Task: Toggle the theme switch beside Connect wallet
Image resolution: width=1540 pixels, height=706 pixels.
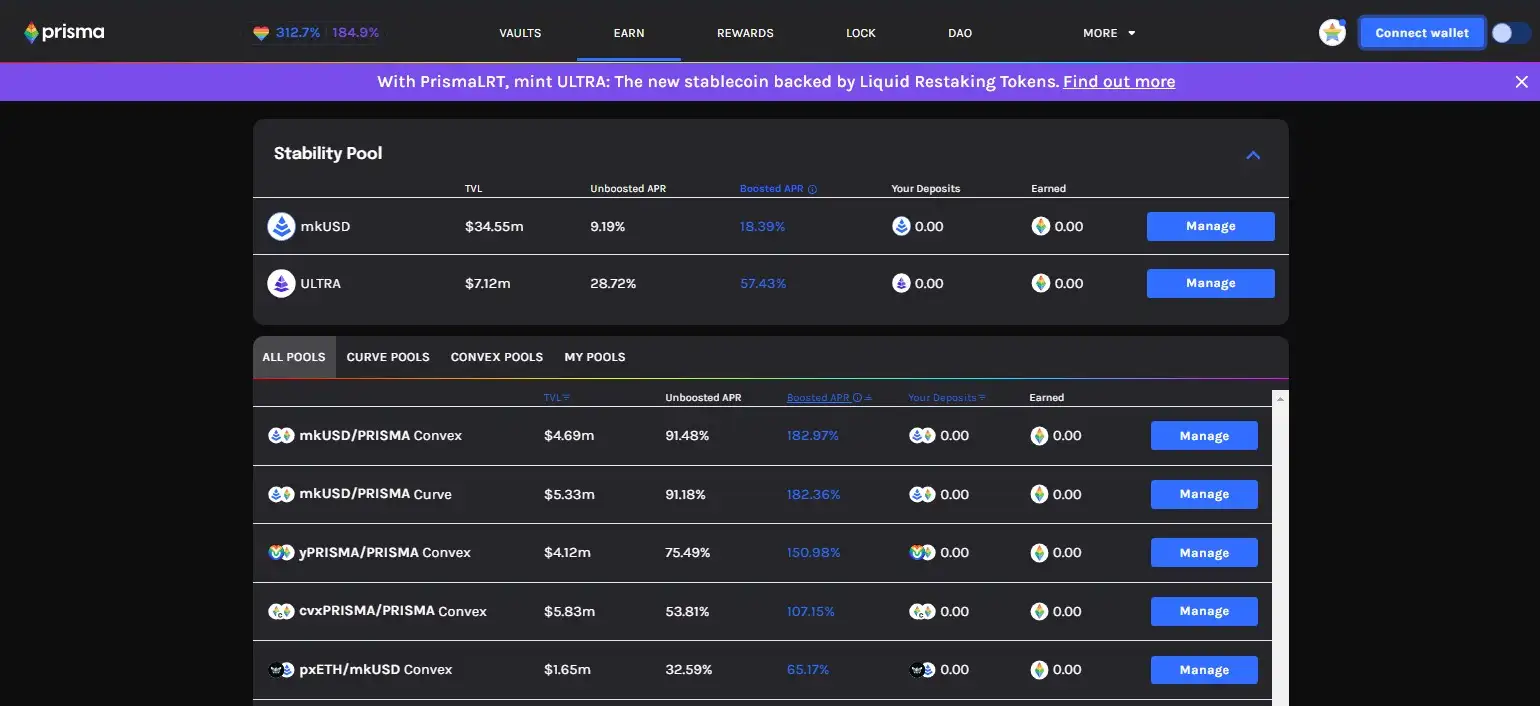Action: [x=1510, y=33]
